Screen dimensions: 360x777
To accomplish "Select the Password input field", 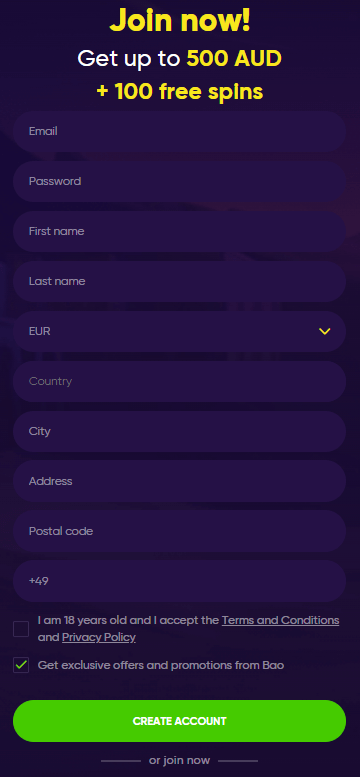I will [x=180, y=181].
